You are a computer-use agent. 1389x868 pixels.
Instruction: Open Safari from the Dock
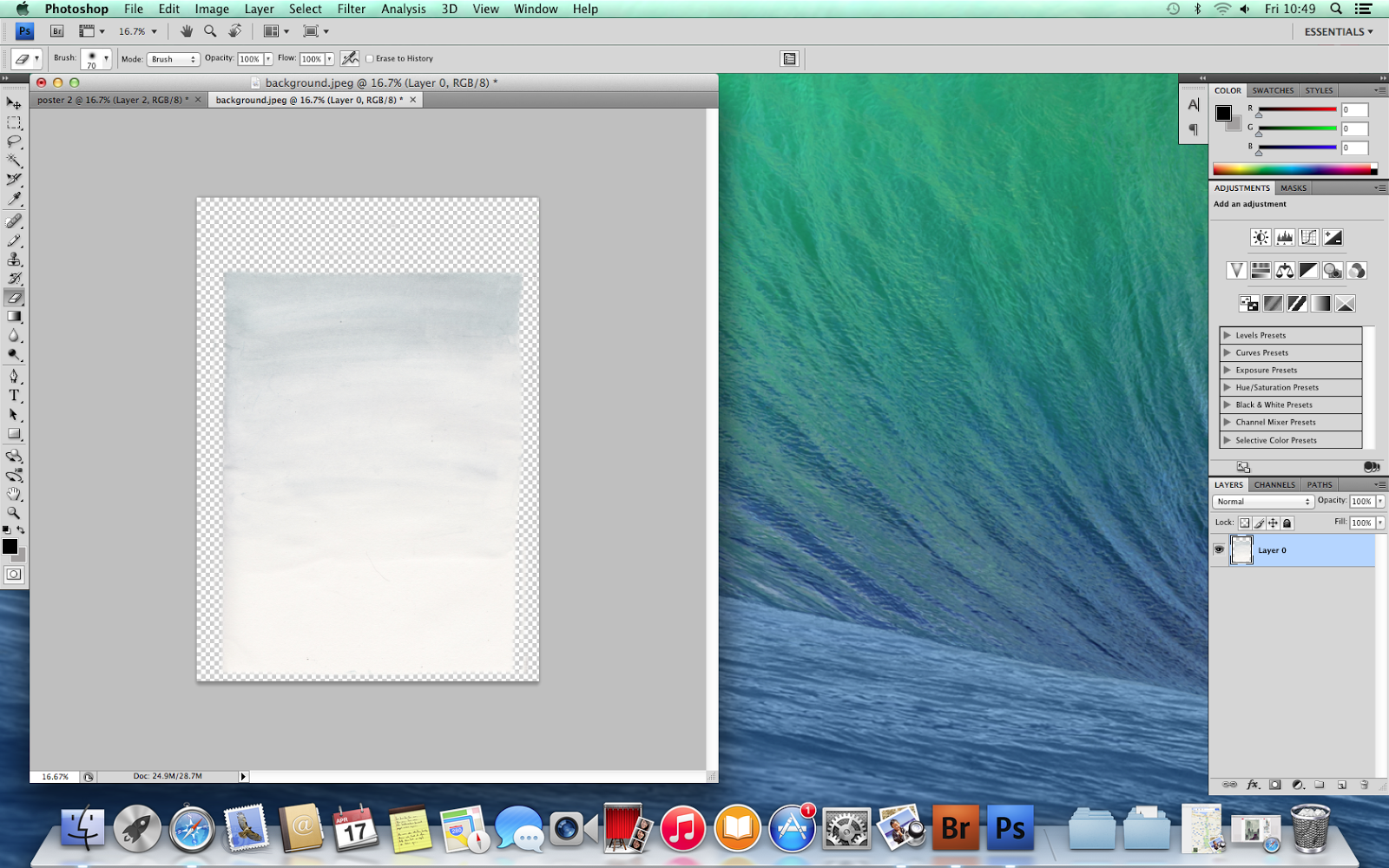point(192,829)
